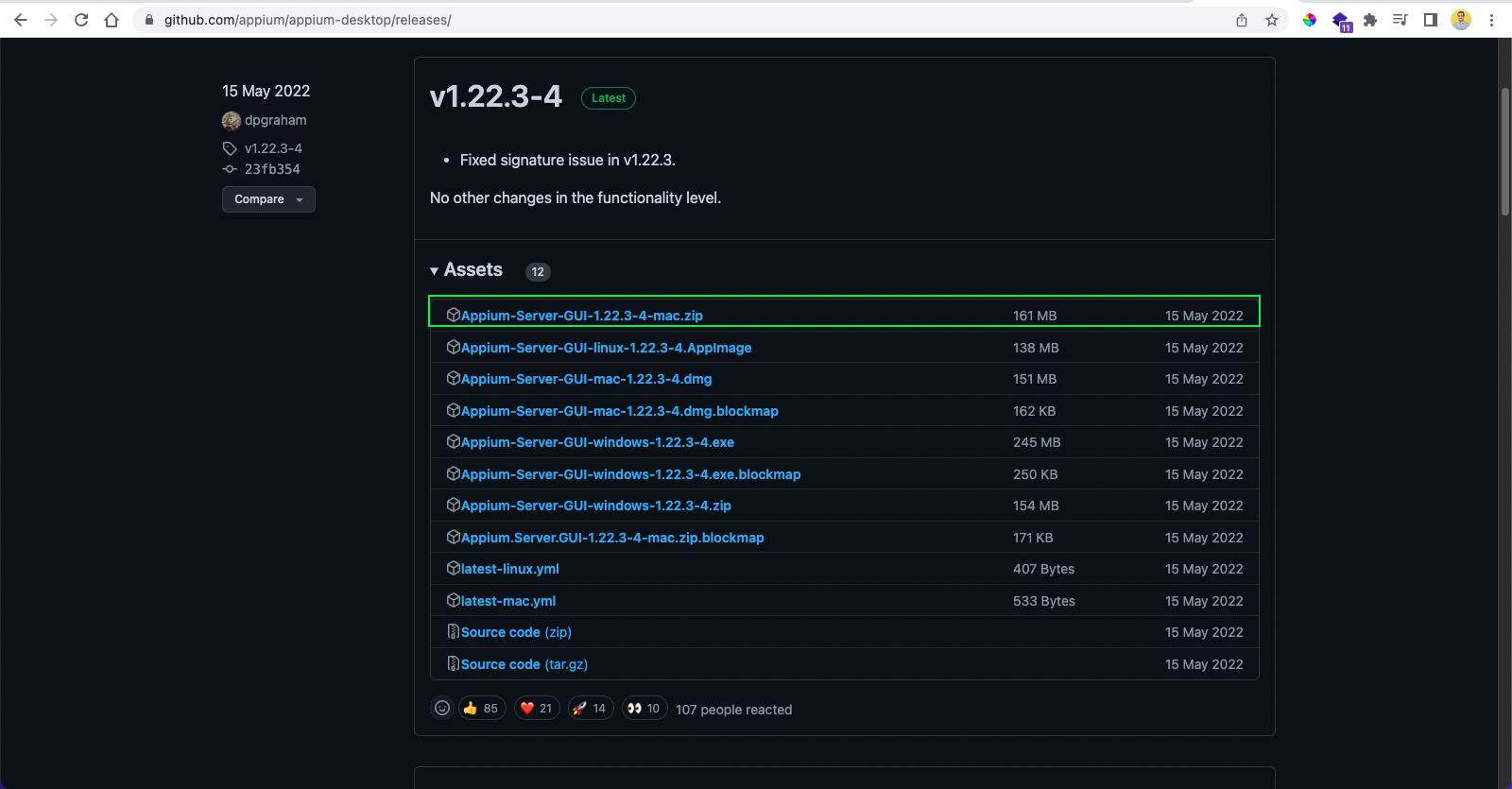Open the colorful wheel extension icon
The width and height of the screenshot is (1512, 789).
click(1310, 20)
